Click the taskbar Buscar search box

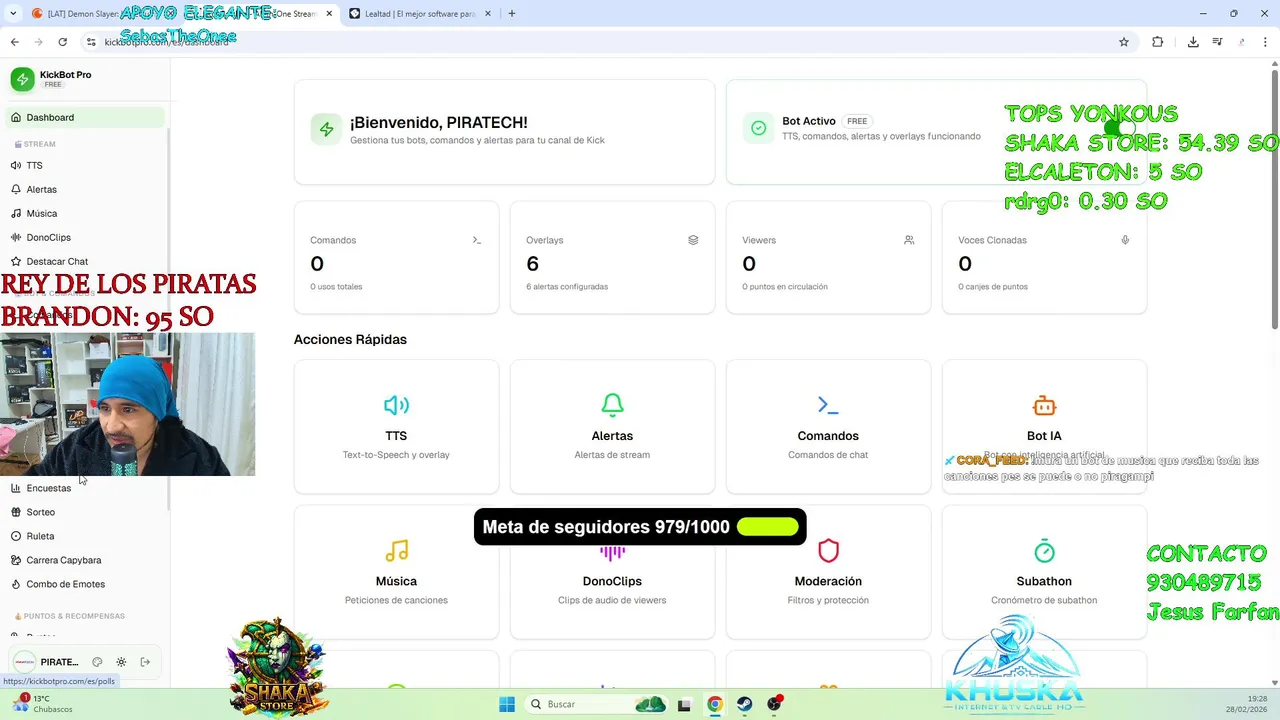tap(597, 704)
